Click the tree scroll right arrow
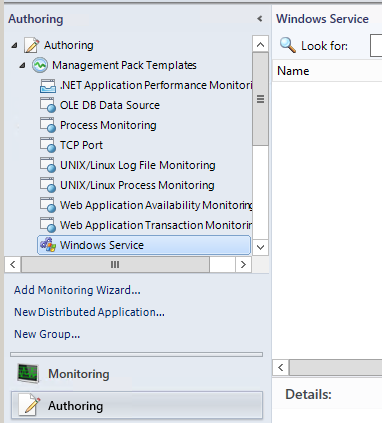The image size is (382, 423). (x=243, y=264)
